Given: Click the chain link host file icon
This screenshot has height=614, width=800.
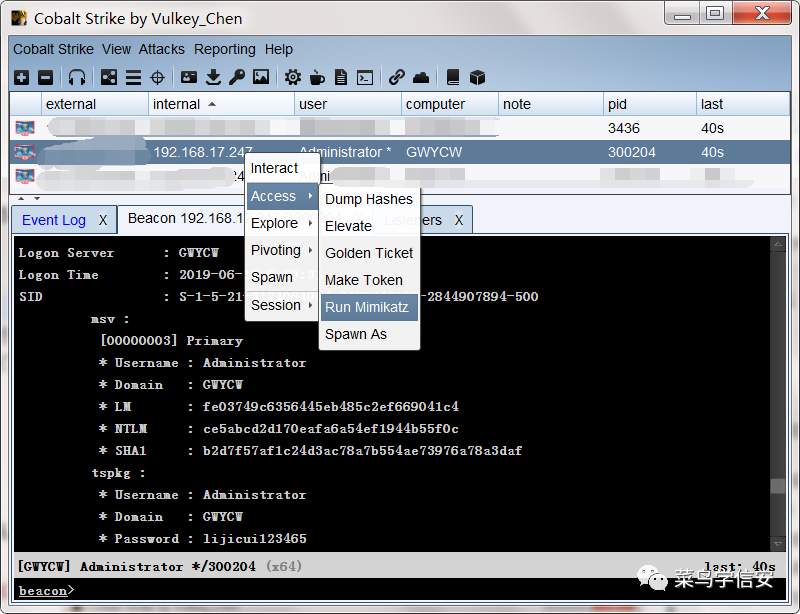Looking at the screenshot, I should pos(396,78).
